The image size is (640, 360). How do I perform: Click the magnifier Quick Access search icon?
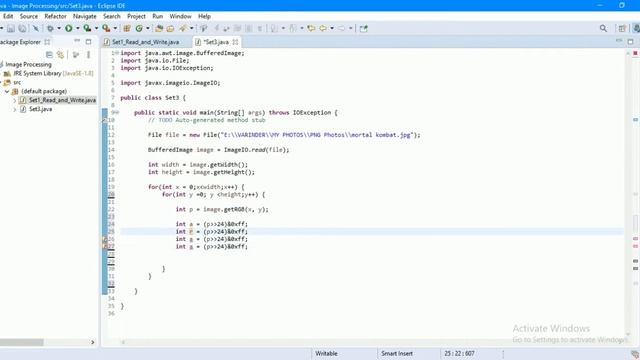tap(603, 28)
